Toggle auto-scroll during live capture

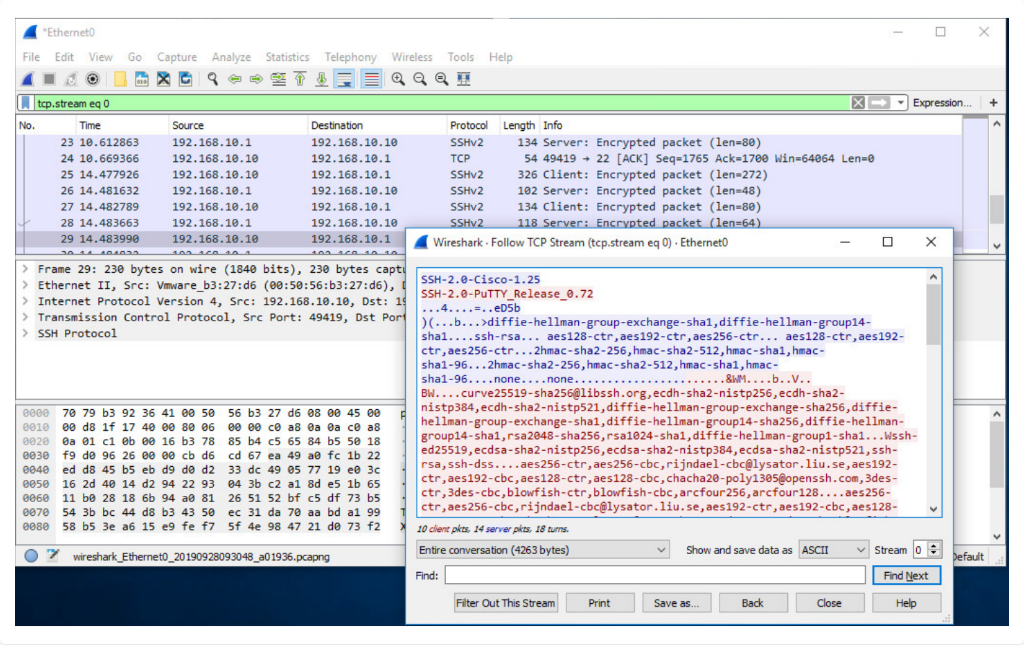click(344, 79)
